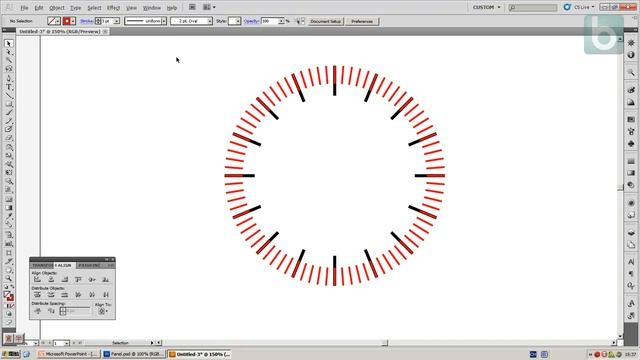Select the Paintbrush tool
Viewport: 640px width, 360px height.
[x=9, y=113]
